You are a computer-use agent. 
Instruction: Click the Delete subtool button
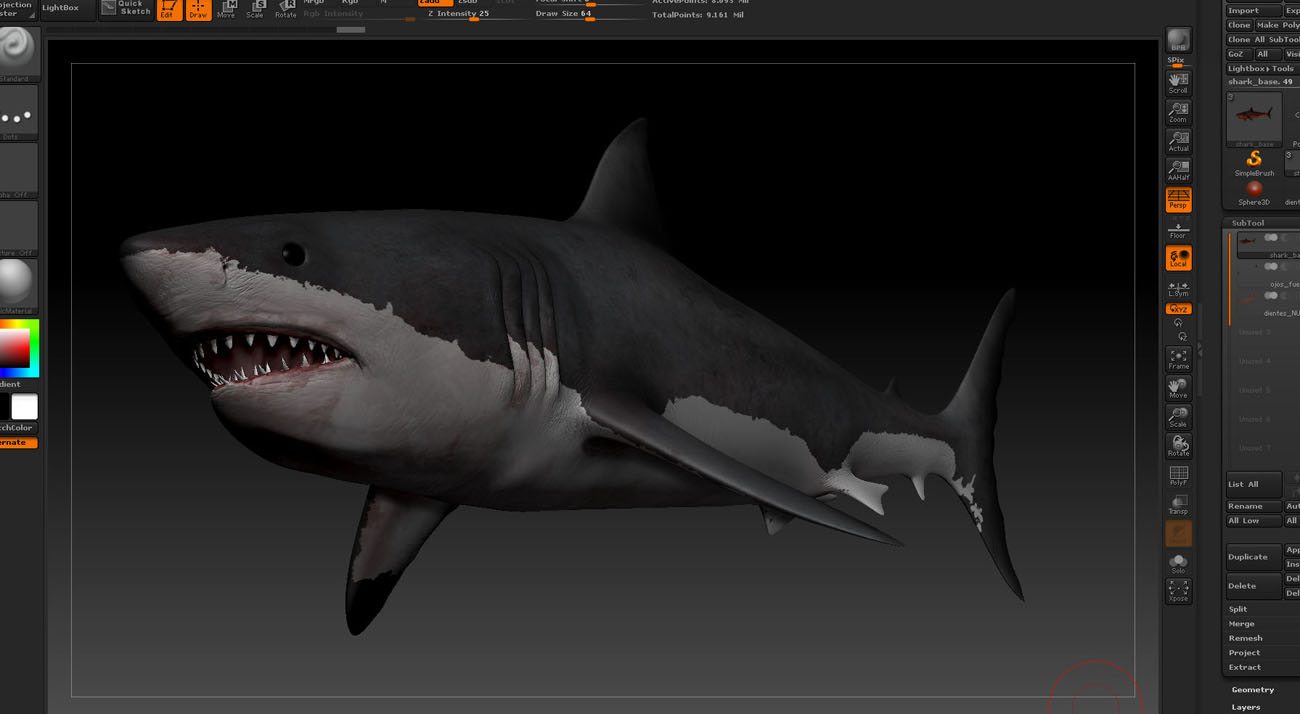(x=1253, y=586)
